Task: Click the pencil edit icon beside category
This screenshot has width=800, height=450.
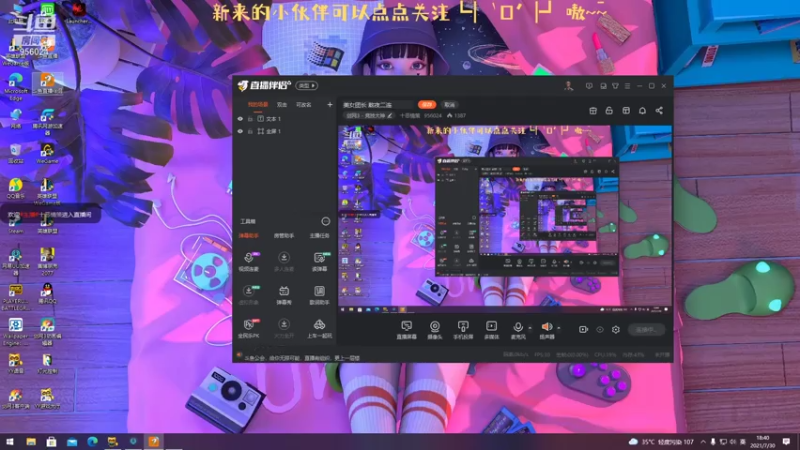Action: [390, 116]
